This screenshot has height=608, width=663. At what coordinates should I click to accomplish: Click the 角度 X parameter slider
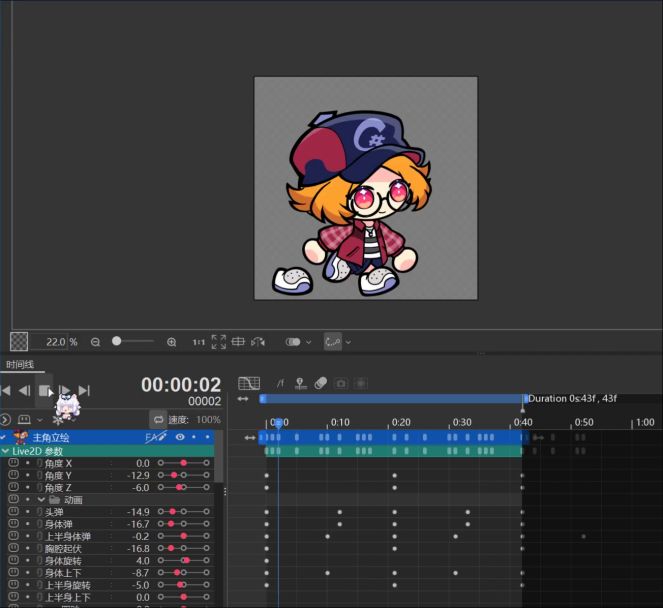tap(183, 463)
